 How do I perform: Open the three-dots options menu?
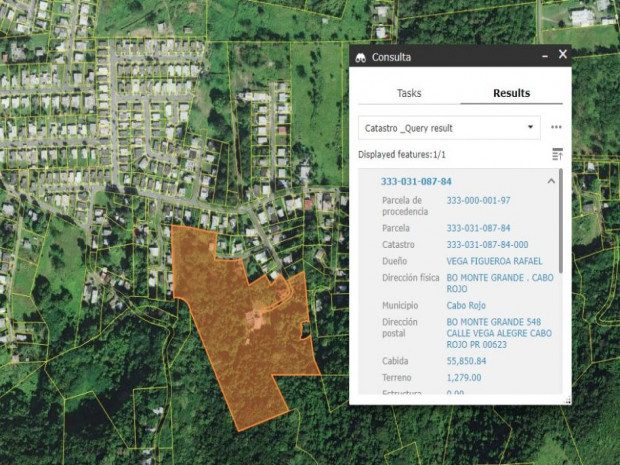[556, 127]
